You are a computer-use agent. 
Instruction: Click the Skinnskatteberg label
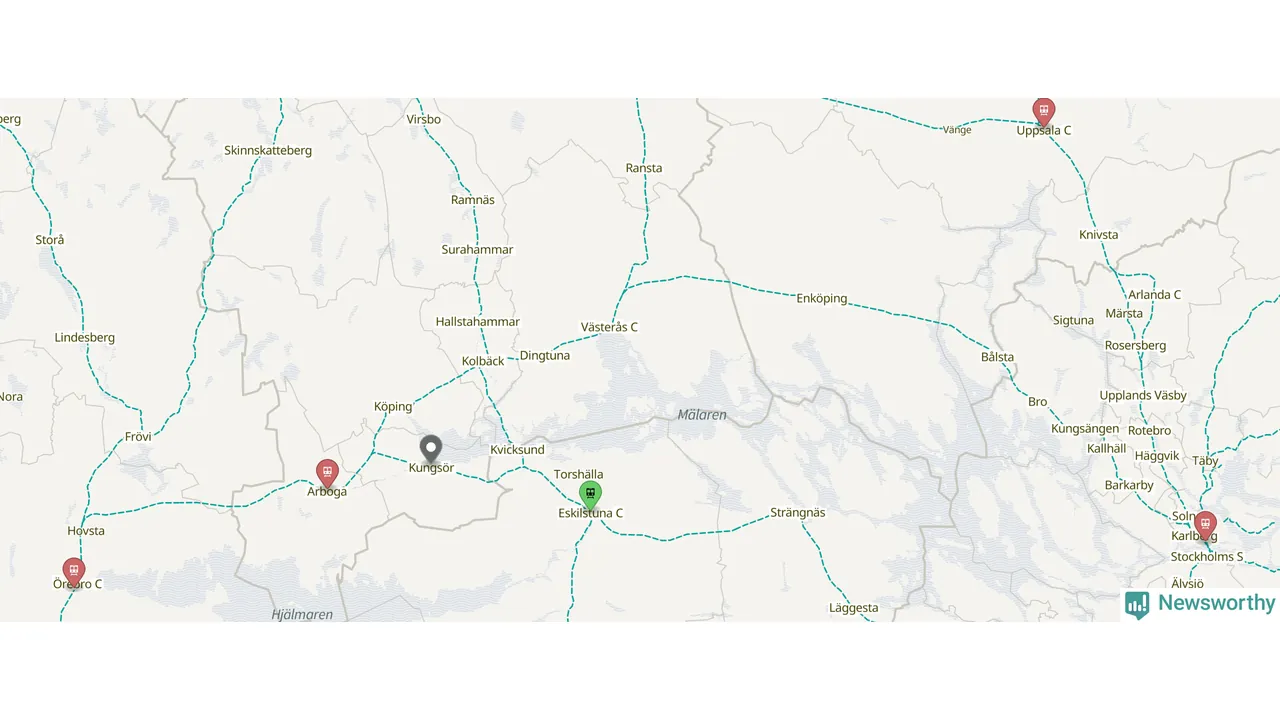pyautogui.click(x=268, y=150)
